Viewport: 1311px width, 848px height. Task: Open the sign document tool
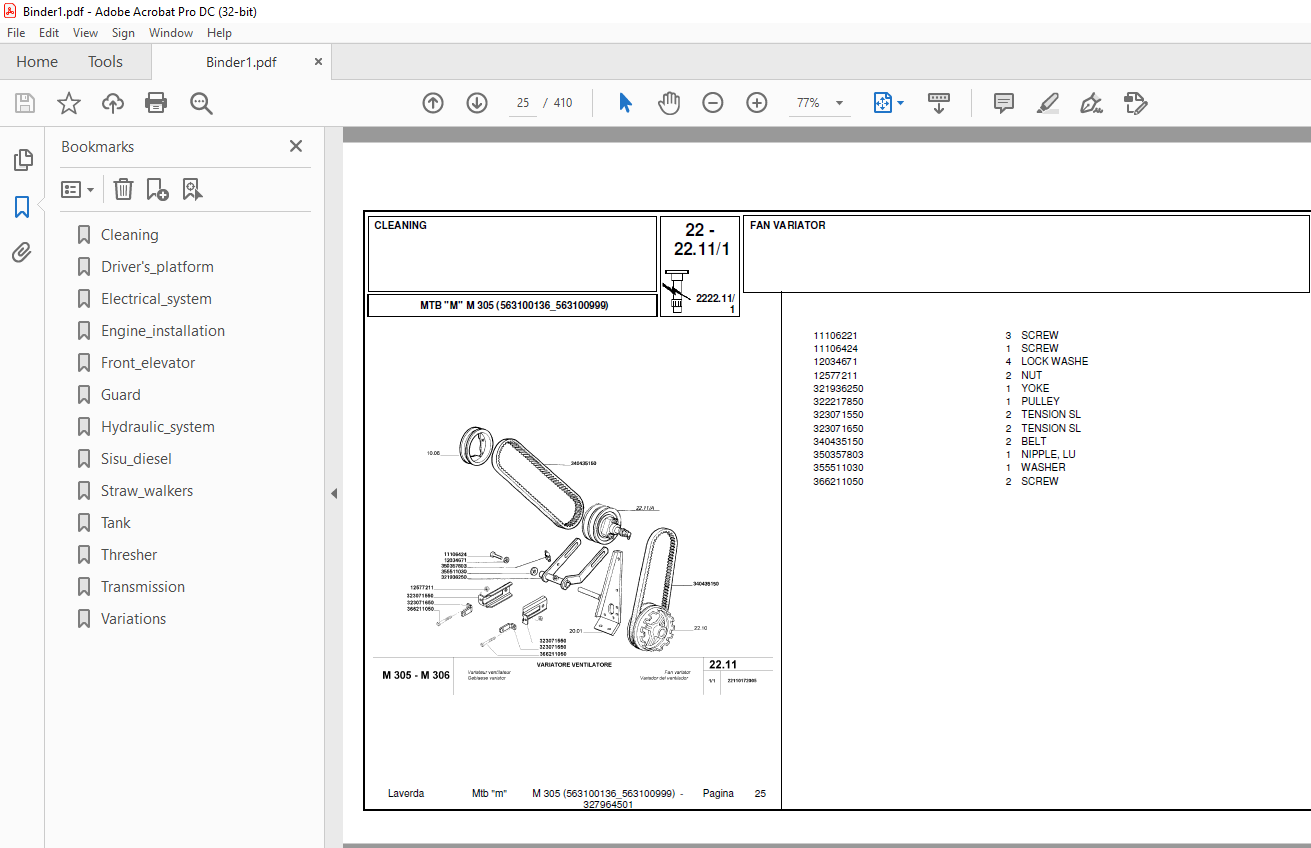click(1091, 103)
